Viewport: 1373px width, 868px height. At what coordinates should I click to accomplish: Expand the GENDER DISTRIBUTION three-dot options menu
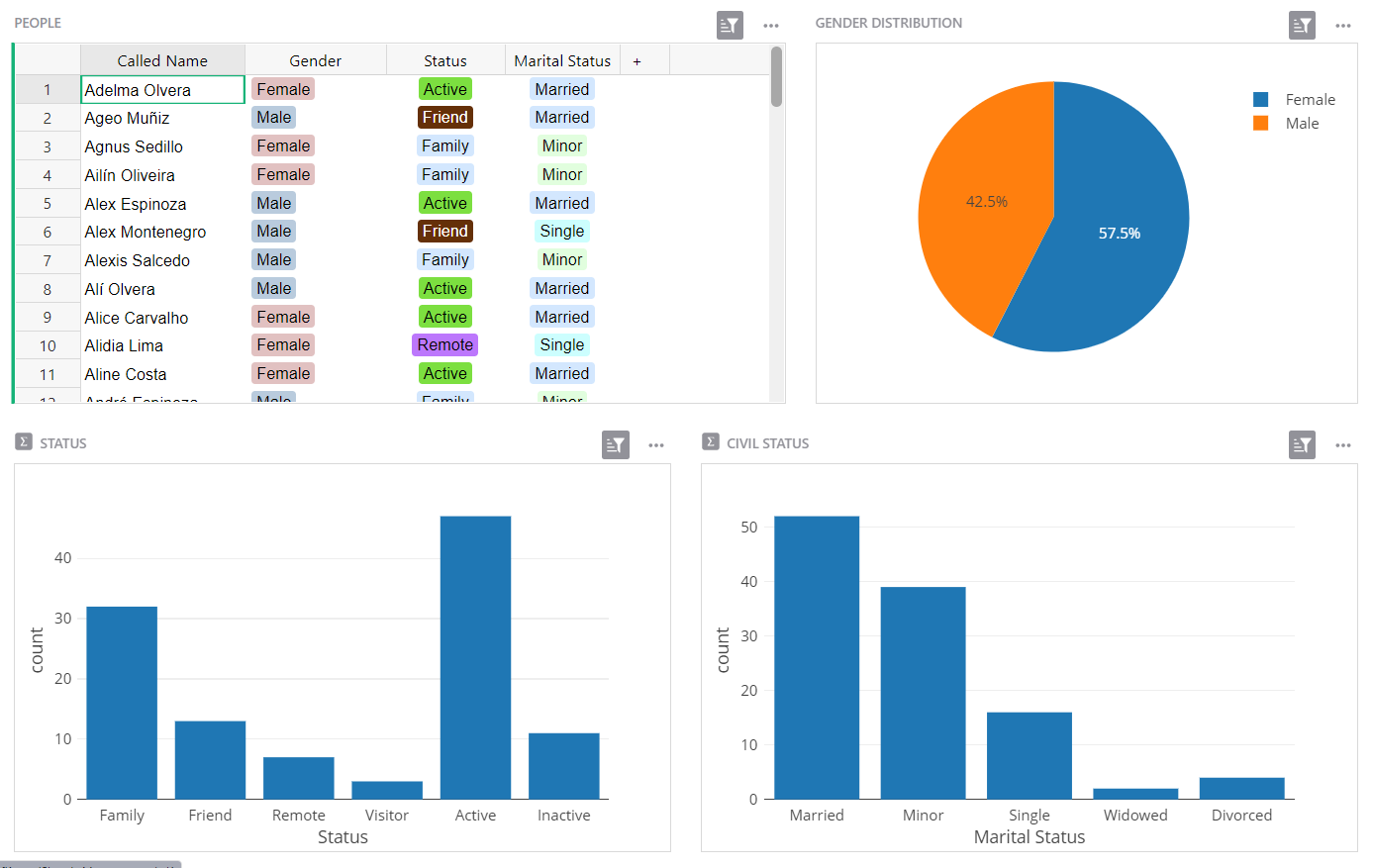pos(1343,26)
